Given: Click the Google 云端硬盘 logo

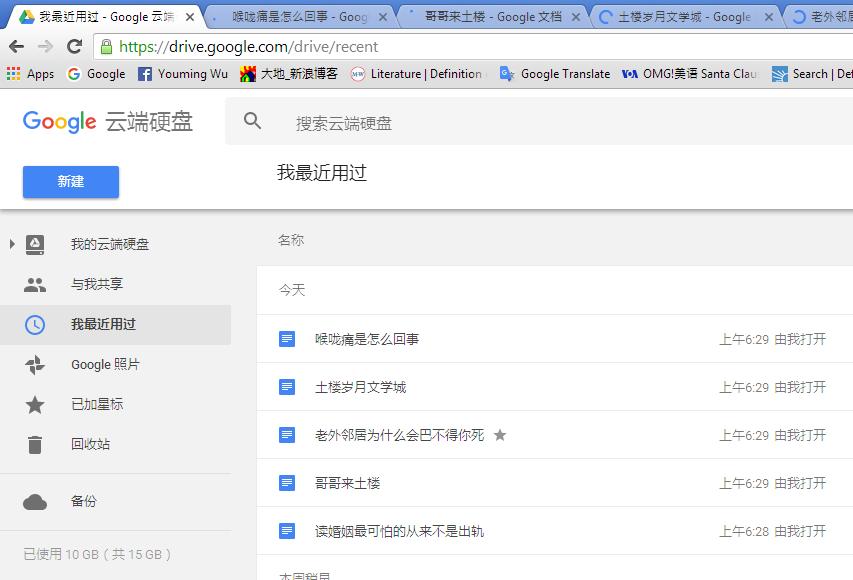Looking at the screenshot, I should [108, 121].
